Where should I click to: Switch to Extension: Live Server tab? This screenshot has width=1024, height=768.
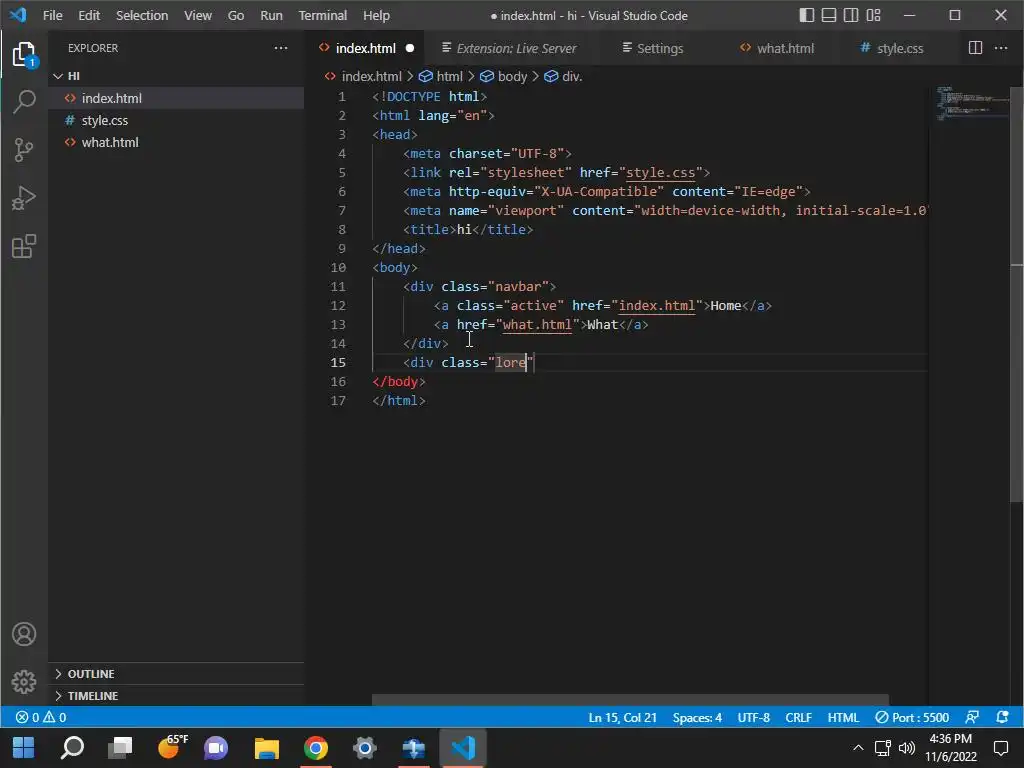click(509, 48)
